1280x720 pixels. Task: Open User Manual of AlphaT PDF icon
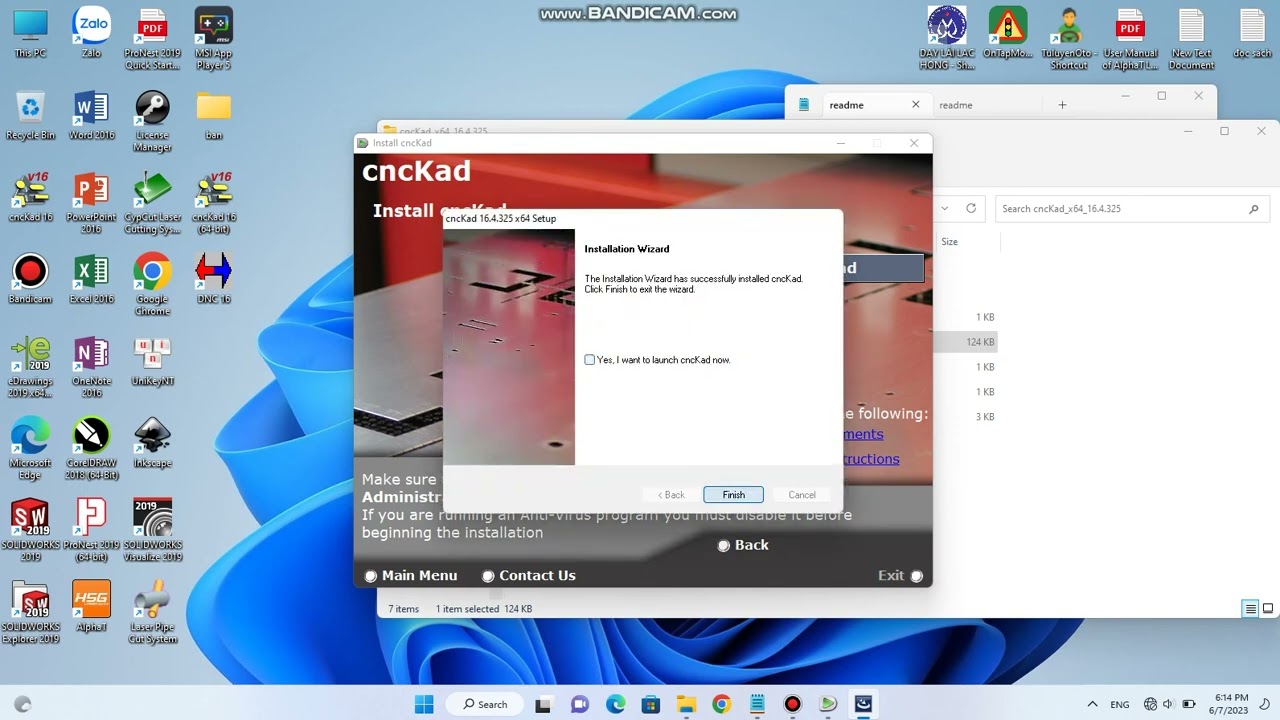click(x=1130, y=39)
